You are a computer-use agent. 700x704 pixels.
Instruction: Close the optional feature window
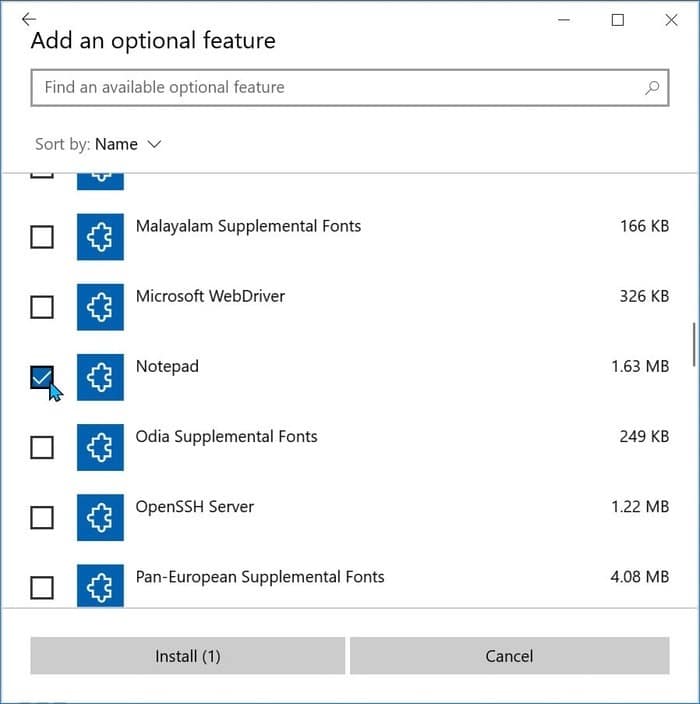click(x=671, y=20)
